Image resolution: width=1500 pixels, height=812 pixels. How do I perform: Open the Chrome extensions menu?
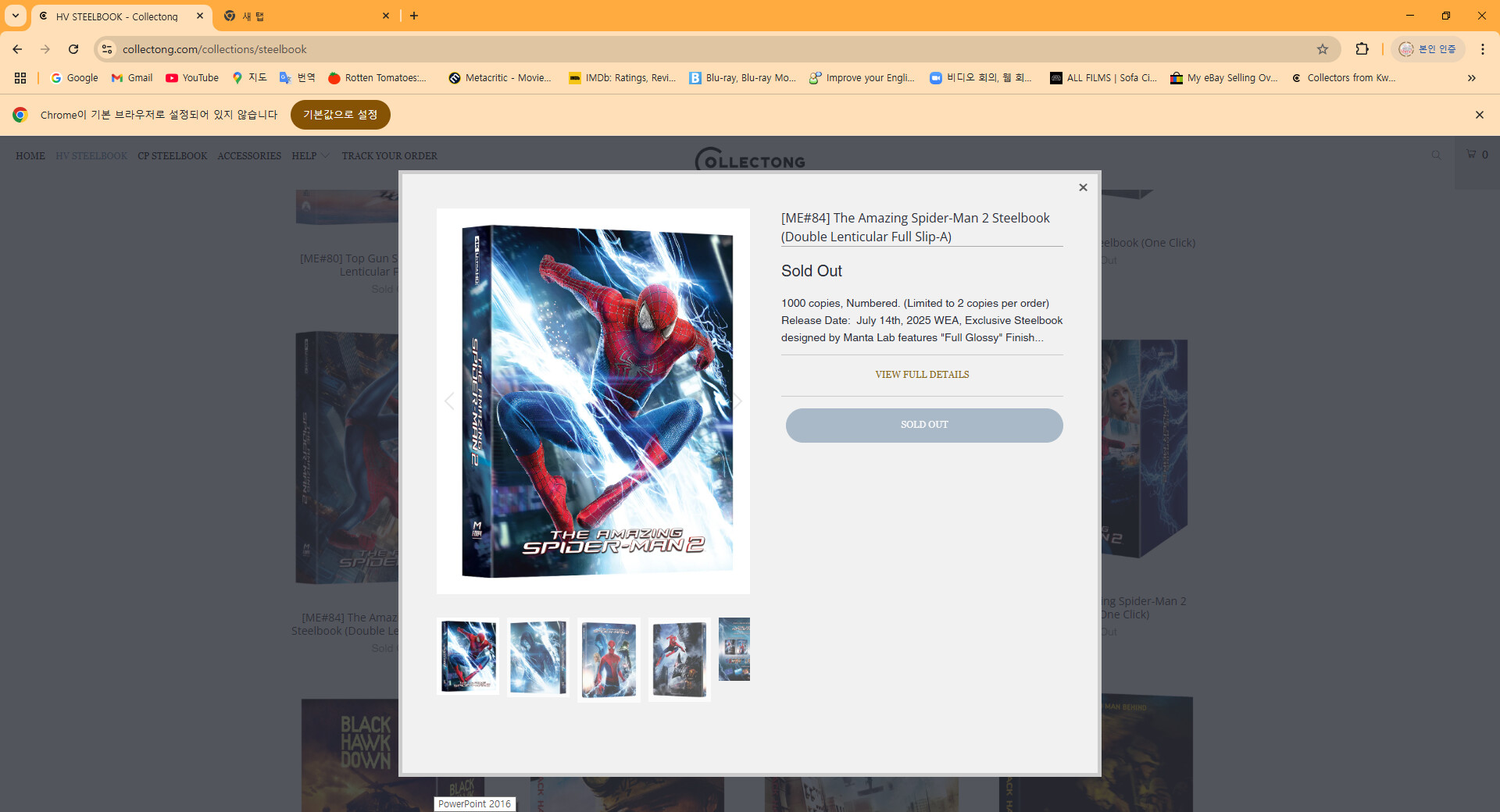(1362, 49)
